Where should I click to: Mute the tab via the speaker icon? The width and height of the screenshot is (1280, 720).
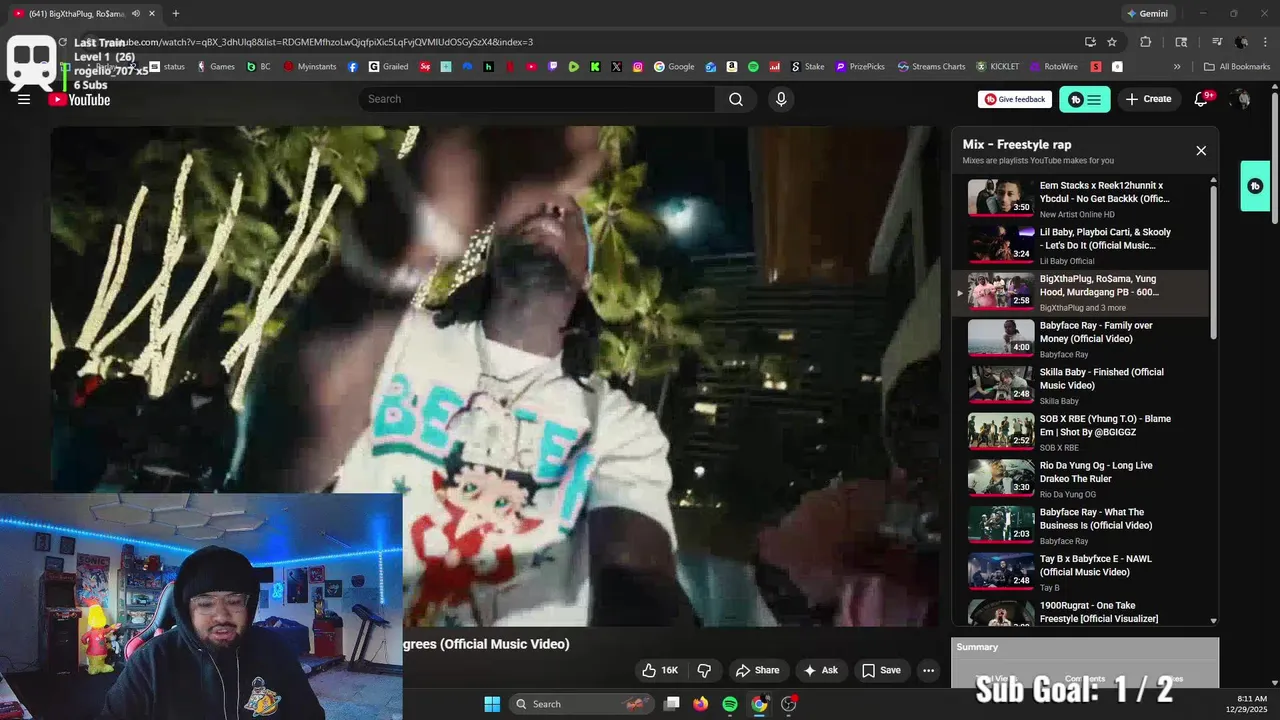point(136,14)
